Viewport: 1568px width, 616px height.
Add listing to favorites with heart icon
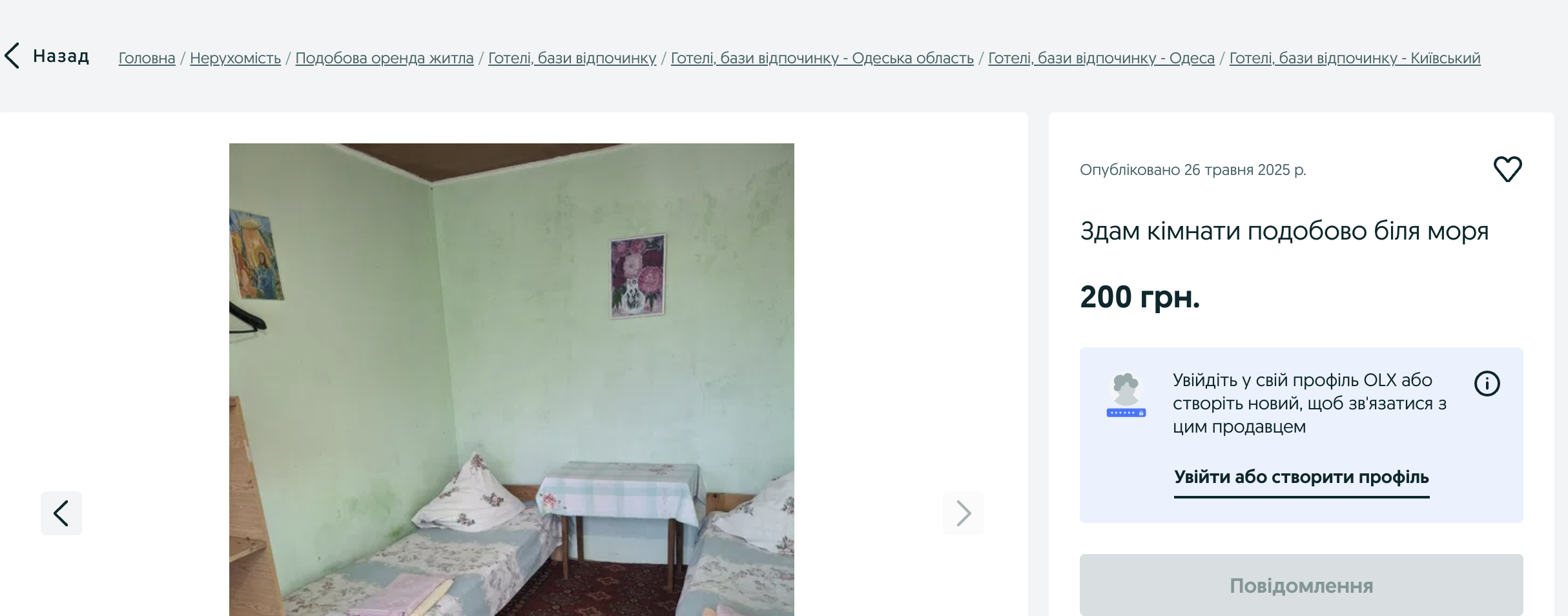coord(1508,169)
